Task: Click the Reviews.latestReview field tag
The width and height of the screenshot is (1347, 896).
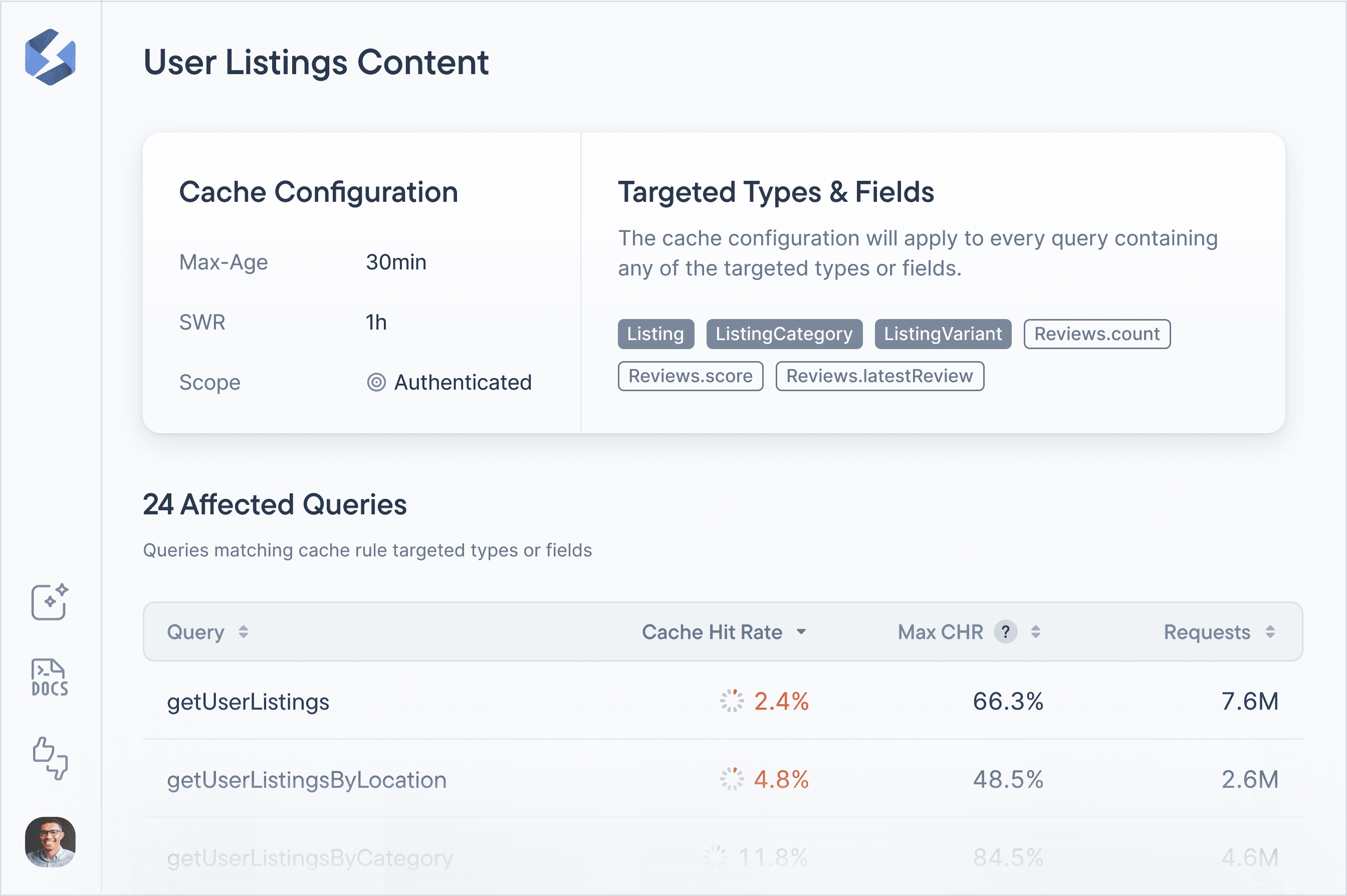Action: 879,376
